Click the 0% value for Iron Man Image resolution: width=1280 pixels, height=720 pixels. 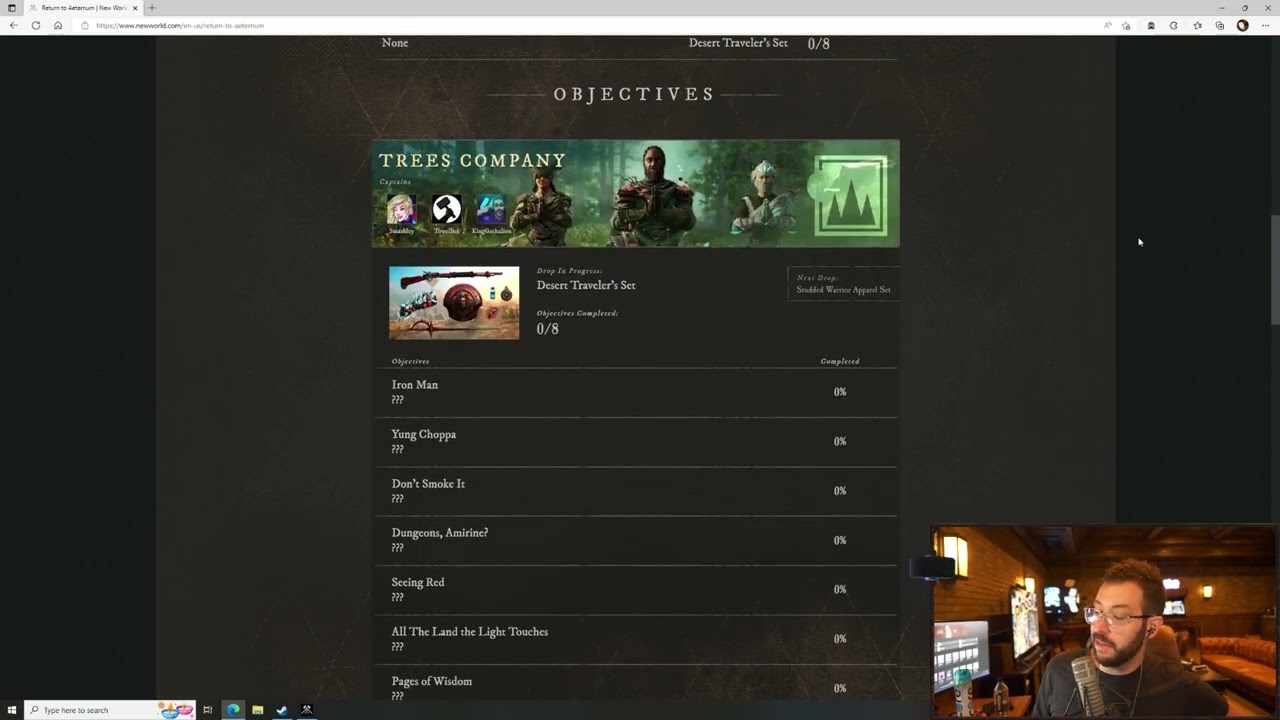pos(840,392)
